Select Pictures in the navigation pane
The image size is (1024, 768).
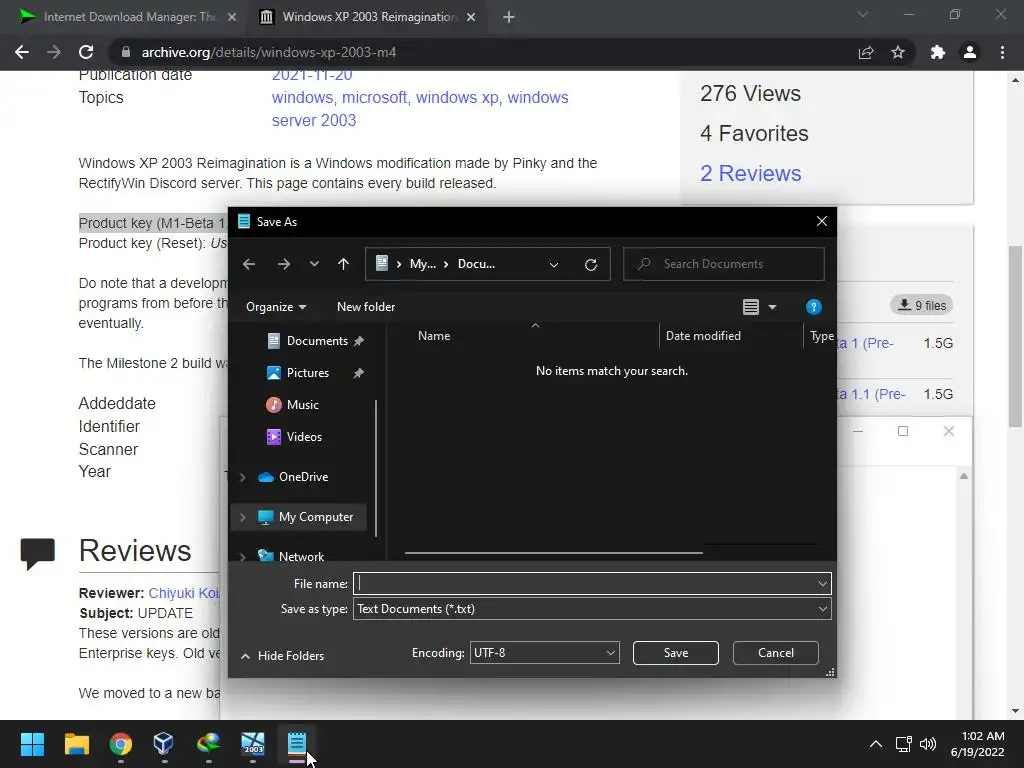308,373
